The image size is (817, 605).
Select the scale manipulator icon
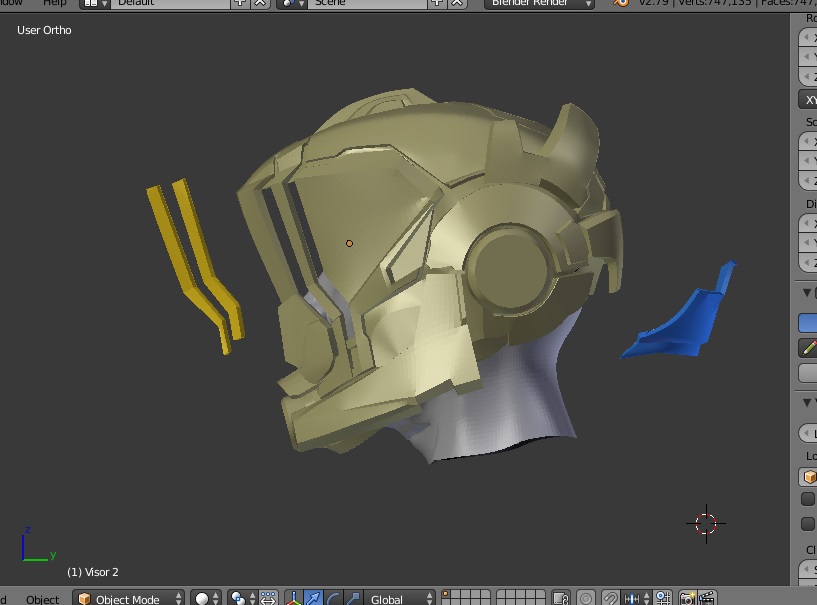click(x=351, y=598)
